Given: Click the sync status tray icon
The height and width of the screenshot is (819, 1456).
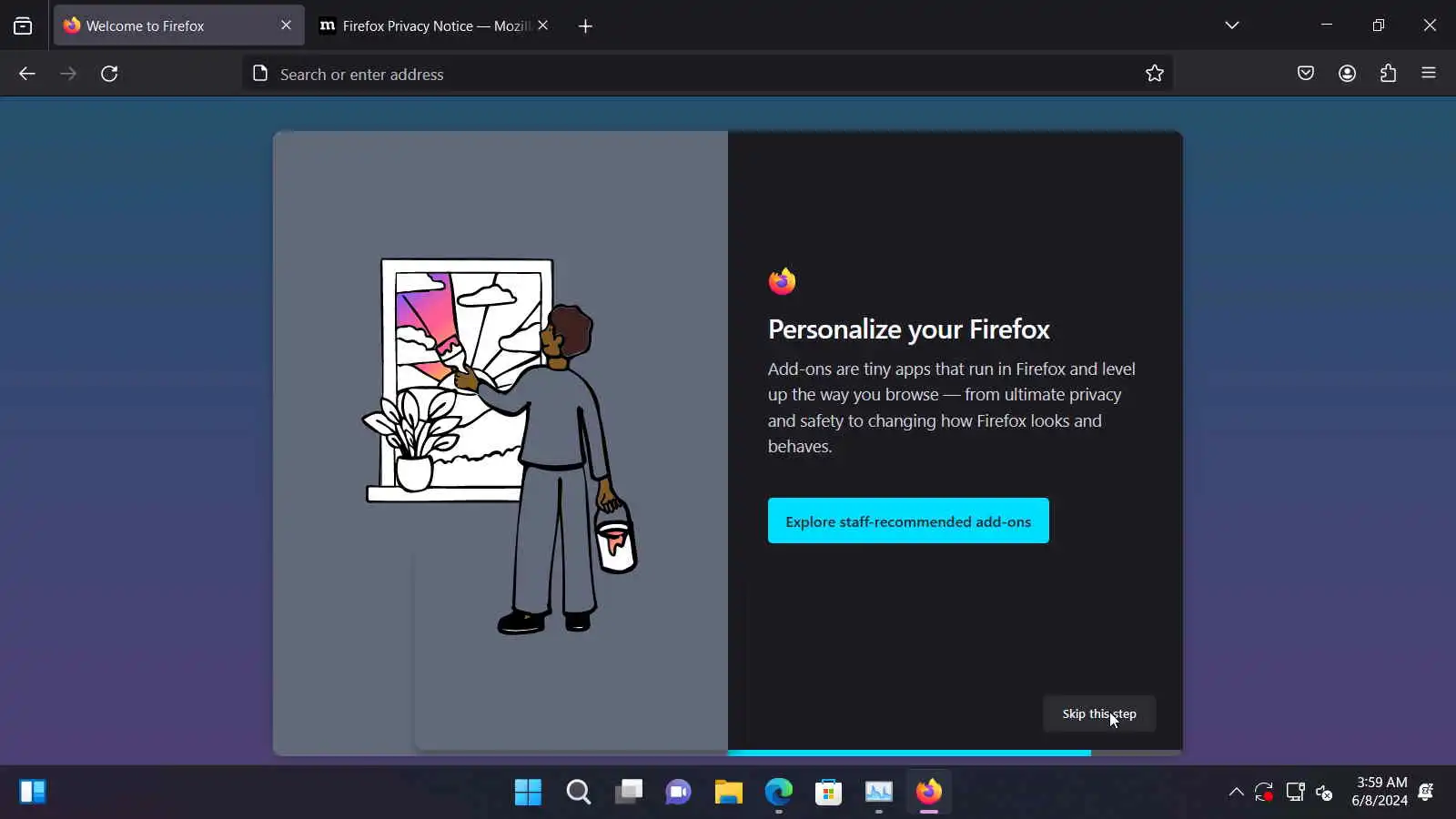Looking at the screenshot, I should (1264, 792).
